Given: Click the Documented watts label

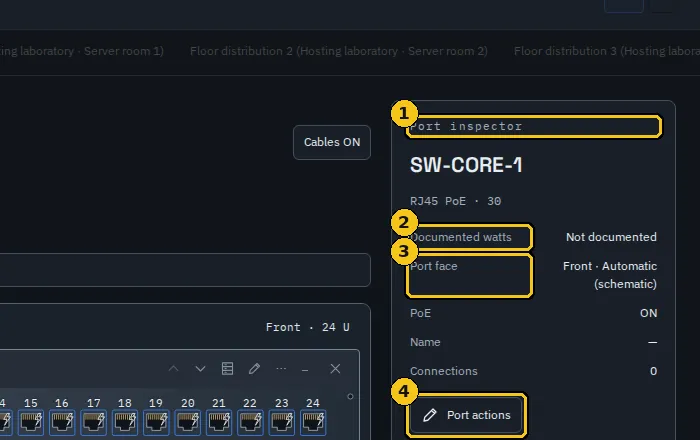Looking at the screenshot, I should click(x=461, y=237).
